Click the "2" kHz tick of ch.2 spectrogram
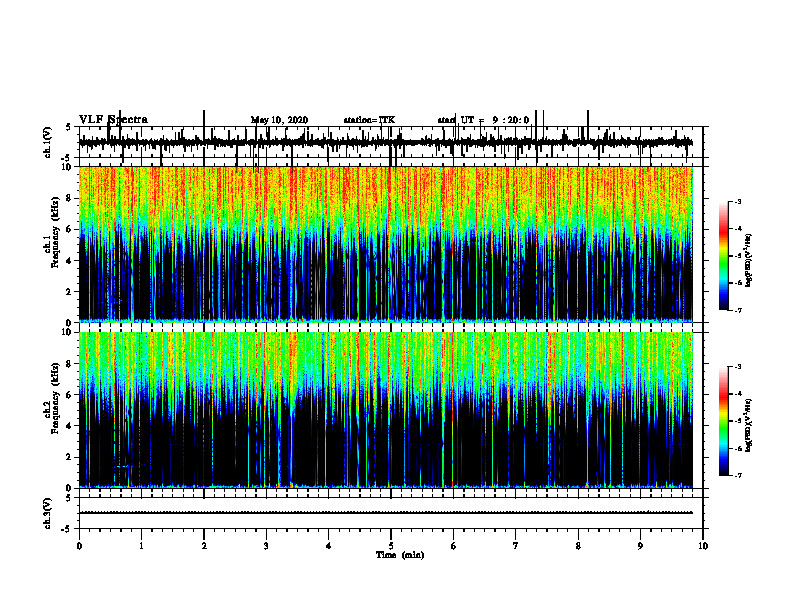This screenshot has width=792, height=612. click(x=70, y=457)
